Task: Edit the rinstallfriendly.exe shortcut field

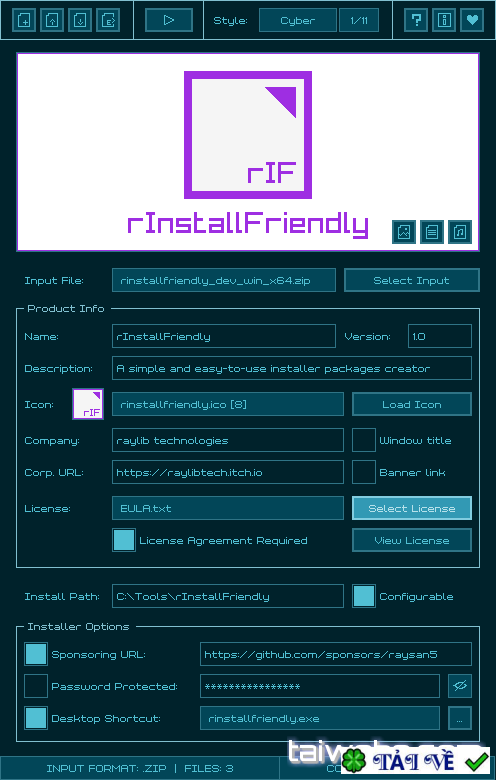Action: 320,718
